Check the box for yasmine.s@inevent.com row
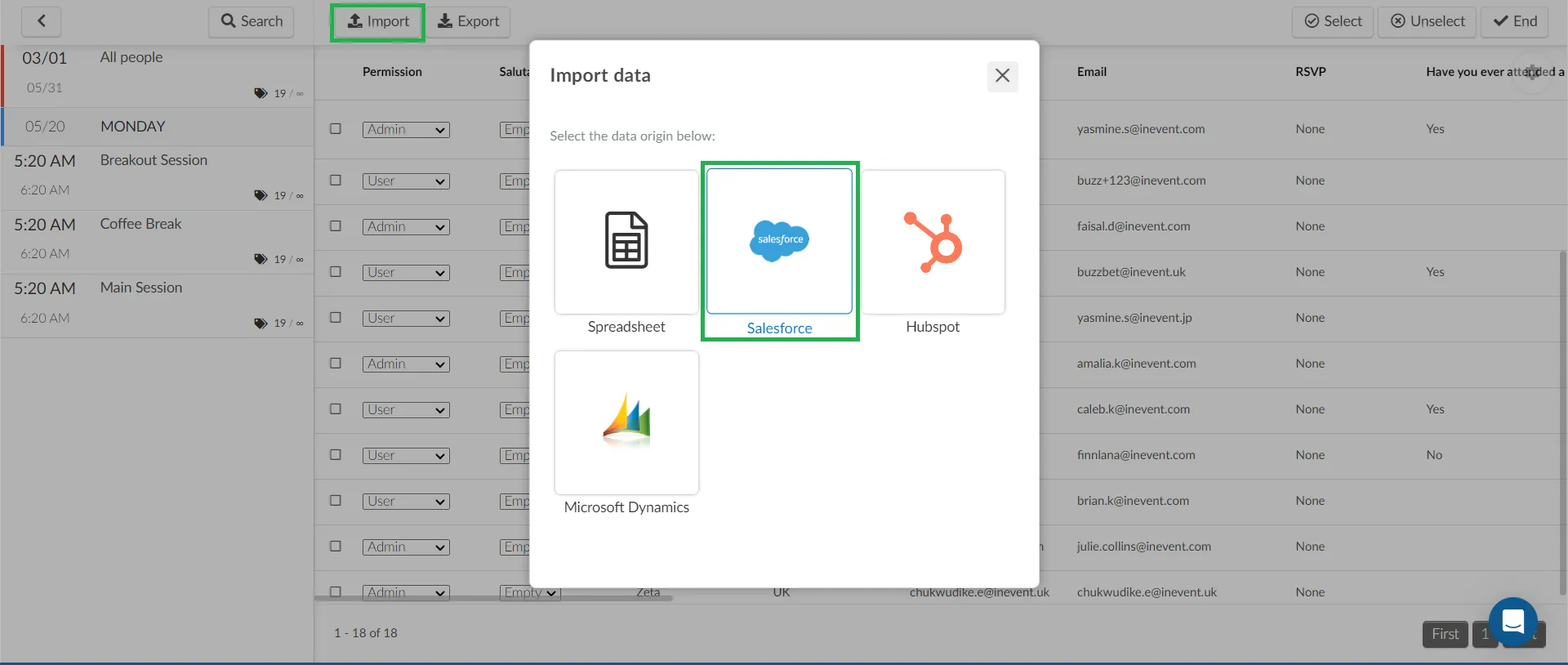 pyautogui.click(x=336, y=128)
